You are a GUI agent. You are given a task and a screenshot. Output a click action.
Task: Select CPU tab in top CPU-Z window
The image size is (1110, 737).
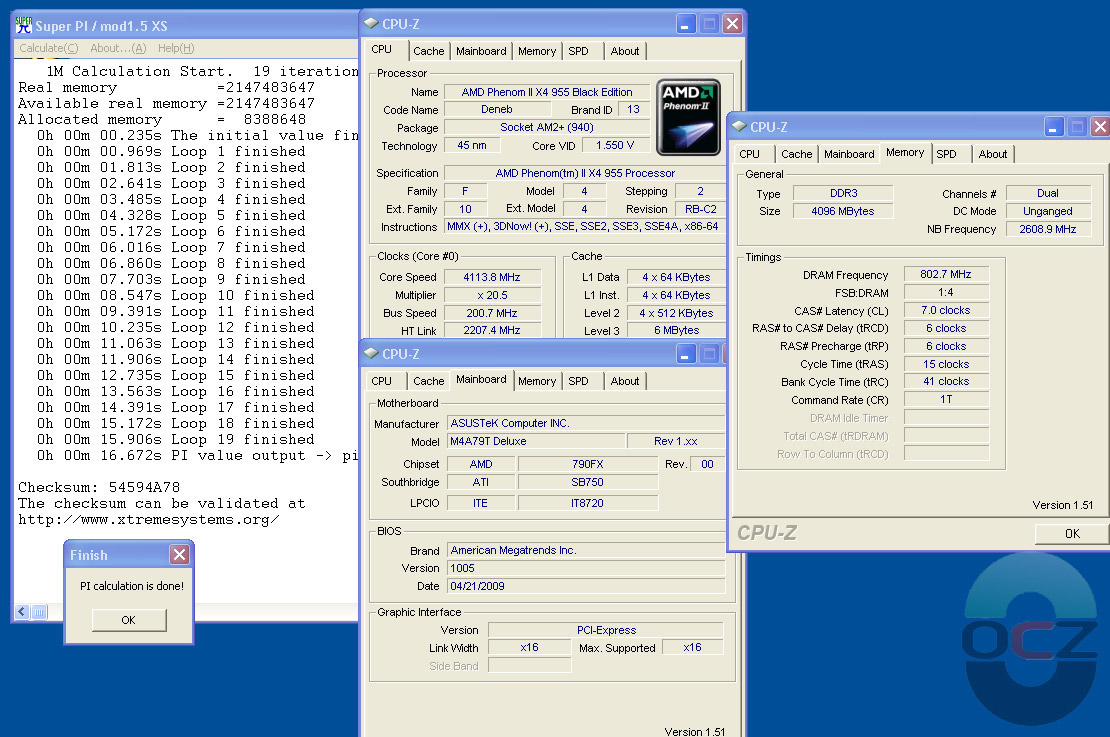pyautogui.click(x=382, y=50)
